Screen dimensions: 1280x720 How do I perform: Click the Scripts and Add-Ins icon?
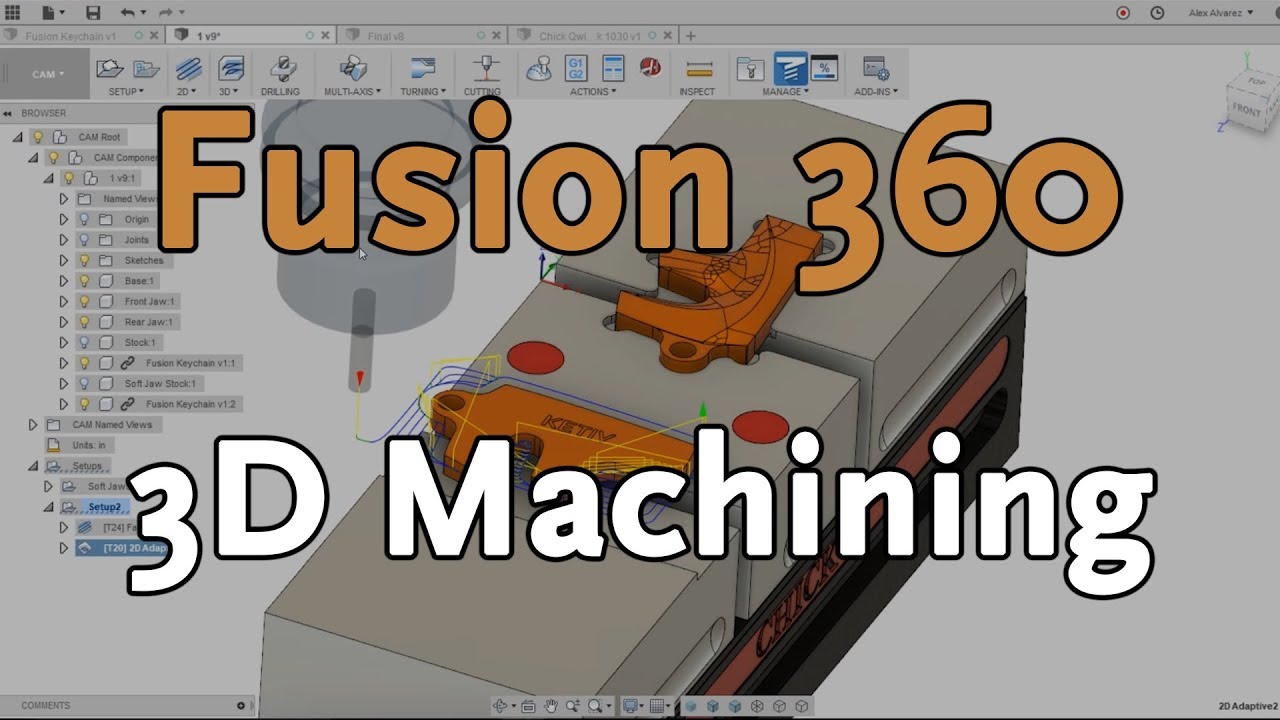(x=876, y=69)
